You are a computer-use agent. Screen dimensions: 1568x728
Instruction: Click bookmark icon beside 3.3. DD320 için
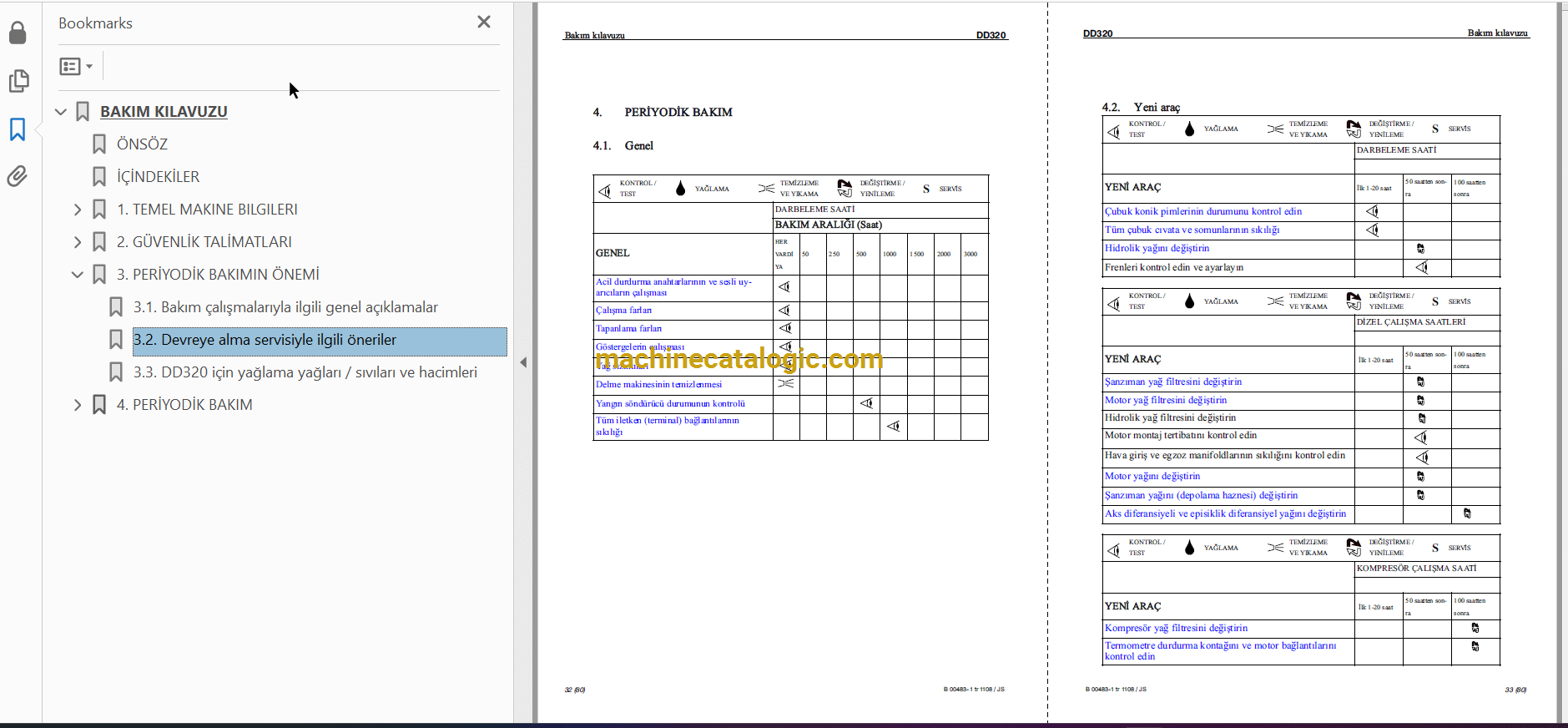tap(116, 372)
